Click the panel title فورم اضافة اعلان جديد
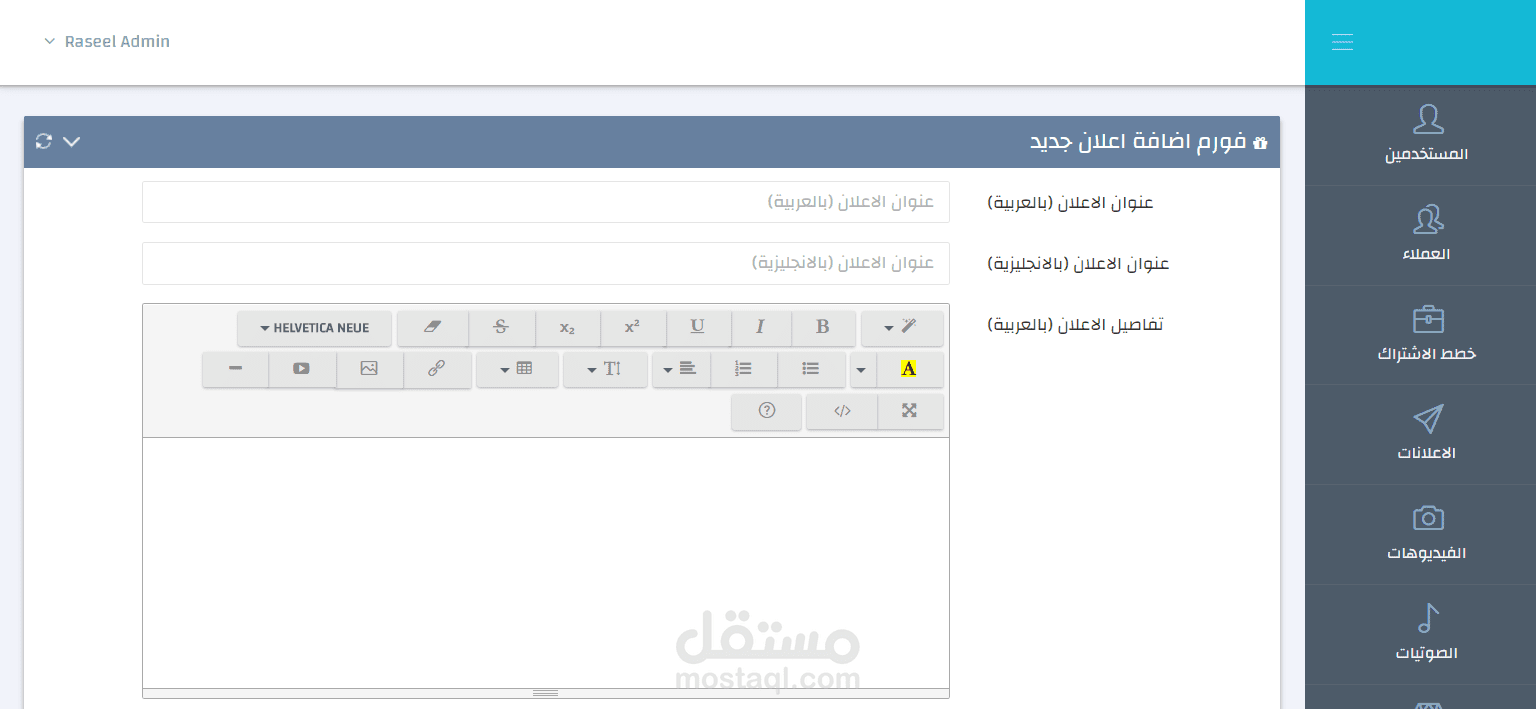 click(x=1138, y=142)
